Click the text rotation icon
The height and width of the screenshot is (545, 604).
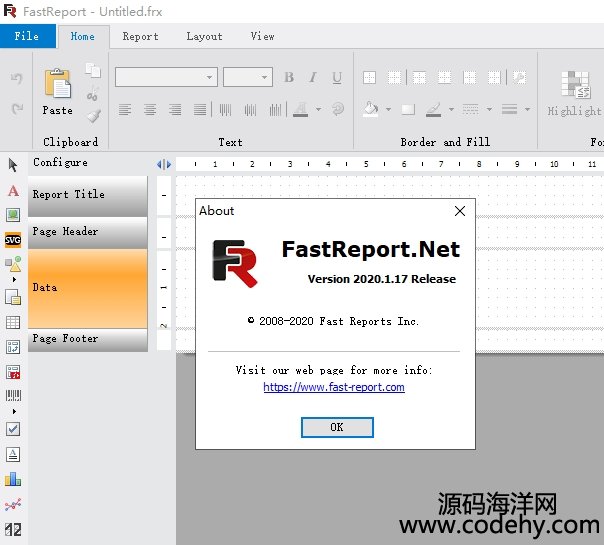coord(338,109)
